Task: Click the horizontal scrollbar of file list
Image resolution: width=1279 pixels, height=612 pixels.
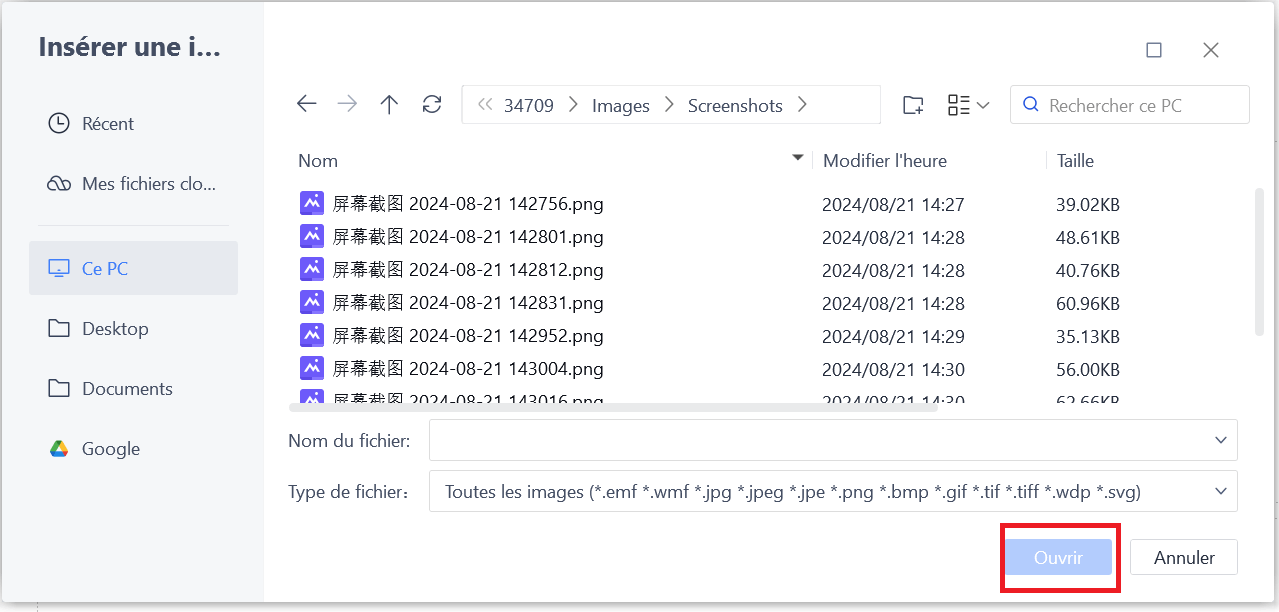Action: tap(612, 408)
